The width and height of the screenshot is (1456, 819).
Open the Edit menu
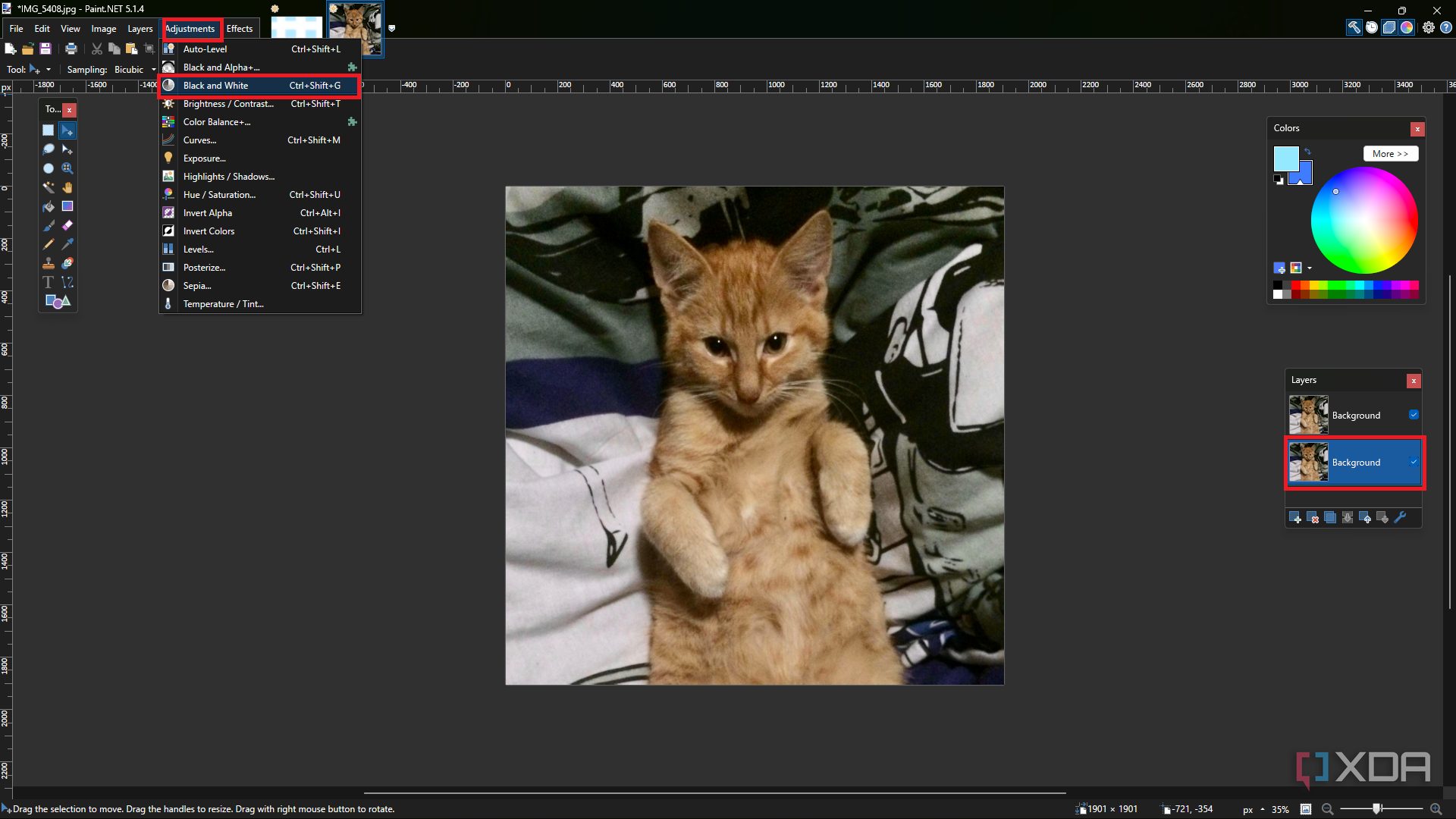coord(42,29)
